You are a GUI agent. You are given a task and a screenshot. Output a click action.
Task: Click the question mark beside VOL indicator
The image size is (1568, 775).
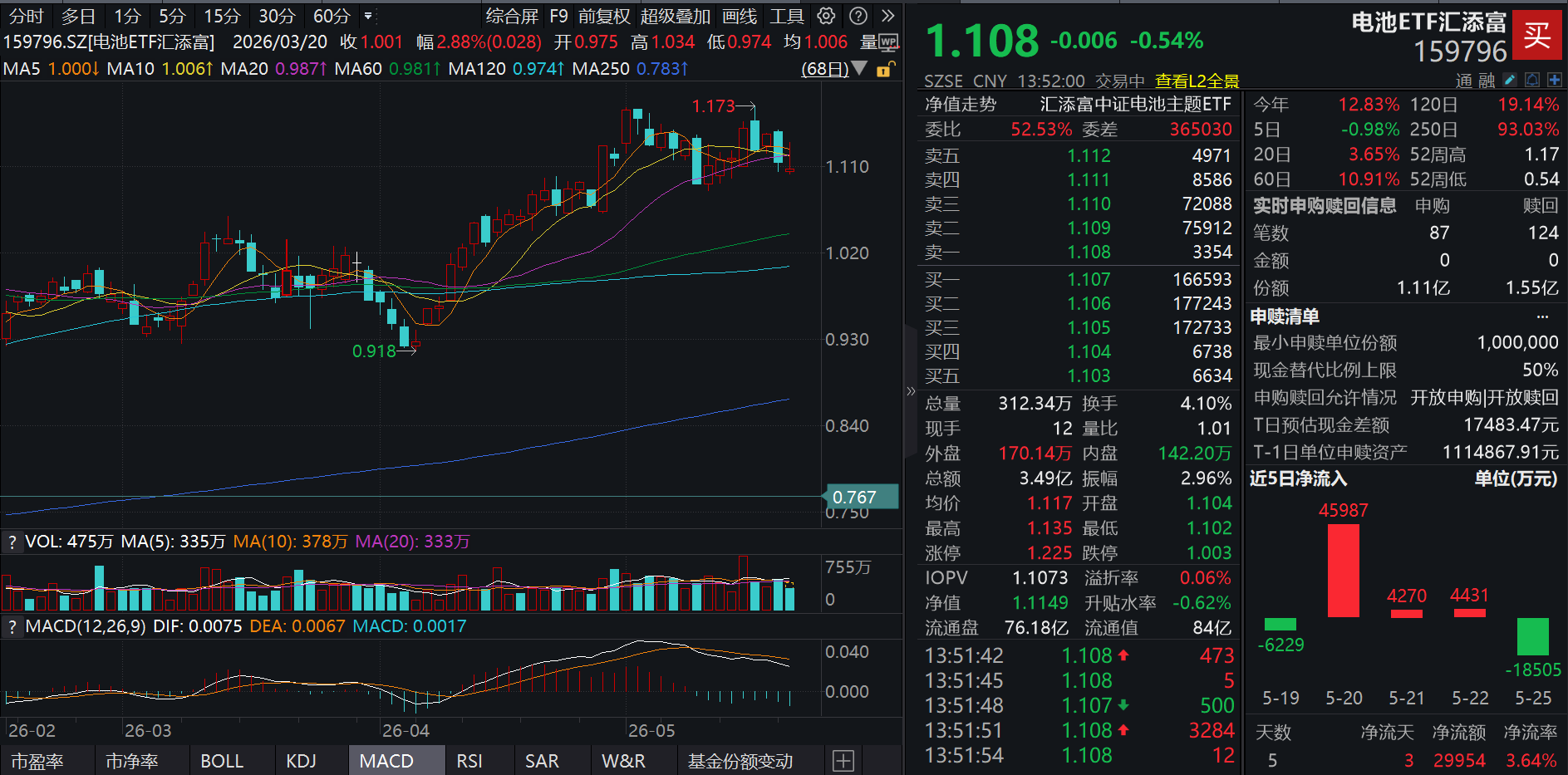click(12, 542)
